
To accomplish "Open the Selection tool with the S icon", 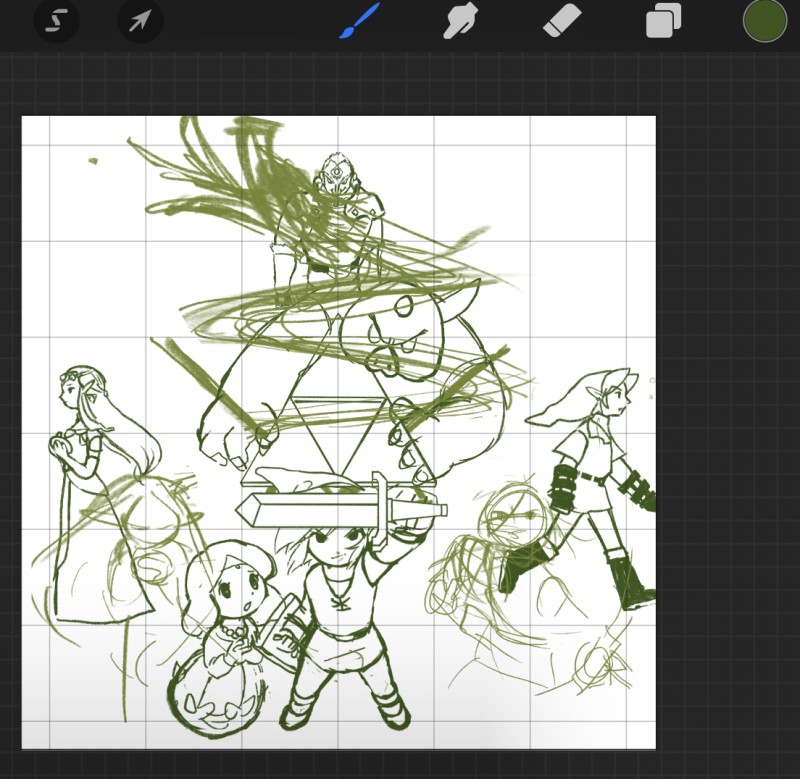I will (56, 21).
